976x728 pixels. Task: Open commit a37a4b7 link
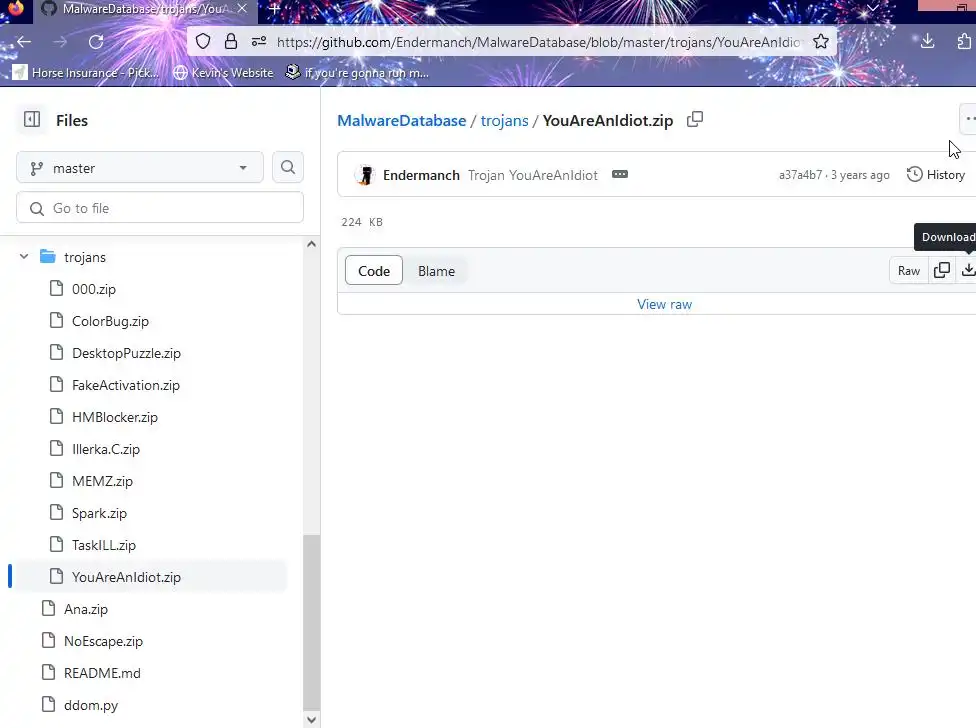click(x=800, y=175)
